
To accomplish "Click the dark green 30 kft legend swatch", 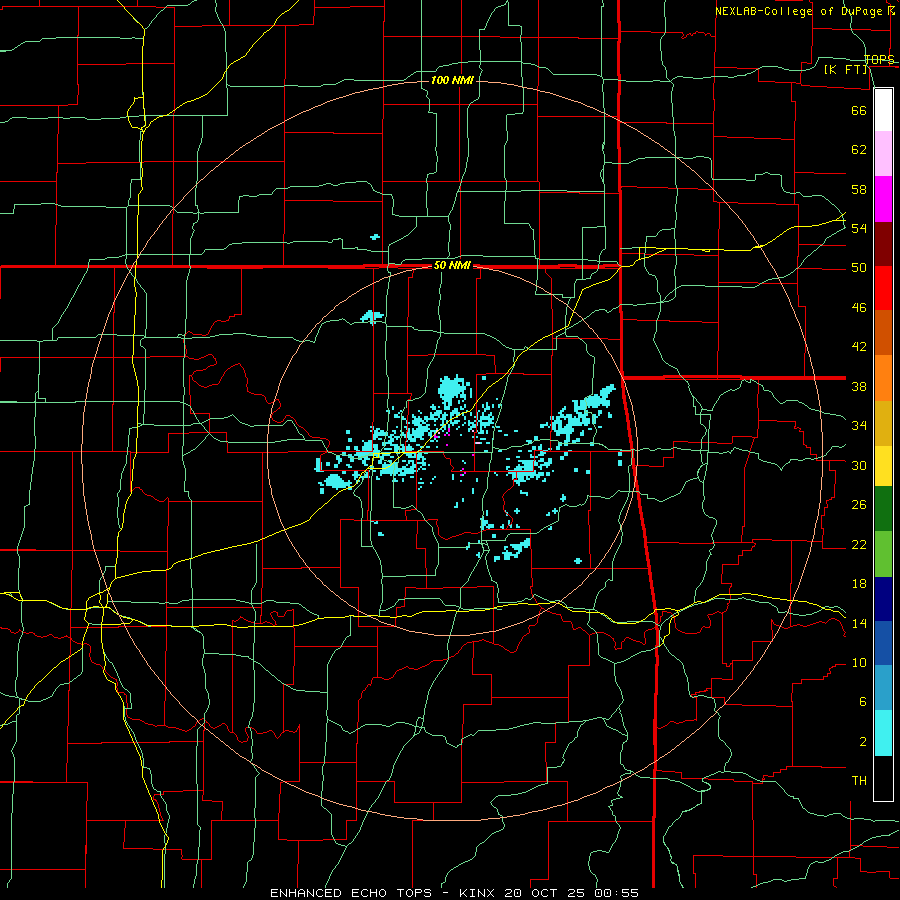I will [x=883, y=509].
